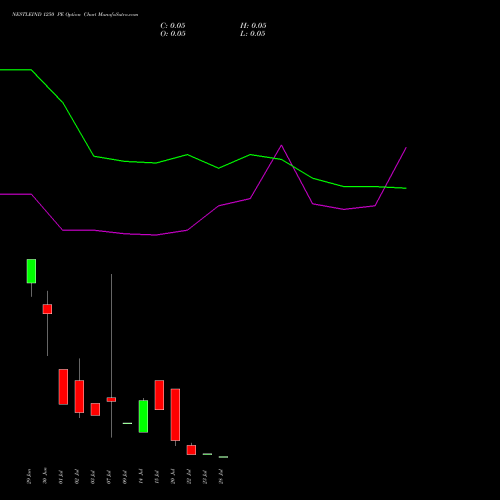This screenshot has height=500, width=500.
Task: Click the chart title text at top
Action: (75, 15)
